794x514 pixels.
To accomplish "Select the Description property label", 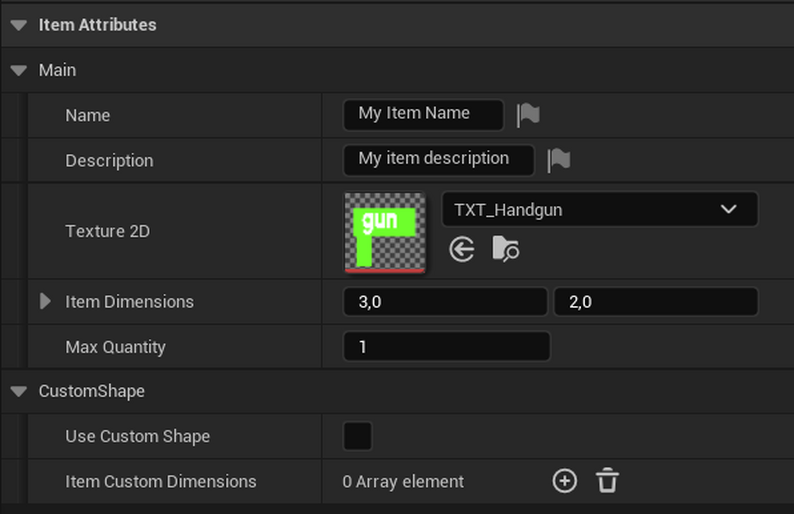I will 109,161.
